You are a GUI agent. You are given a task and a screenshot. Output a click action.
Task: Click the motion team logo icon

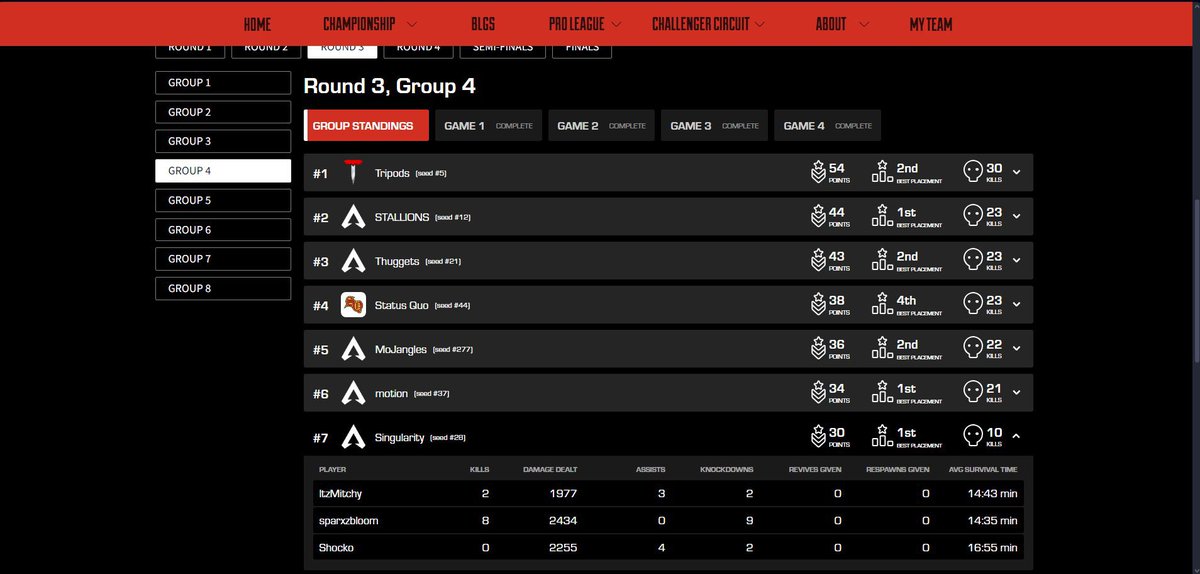352,393
